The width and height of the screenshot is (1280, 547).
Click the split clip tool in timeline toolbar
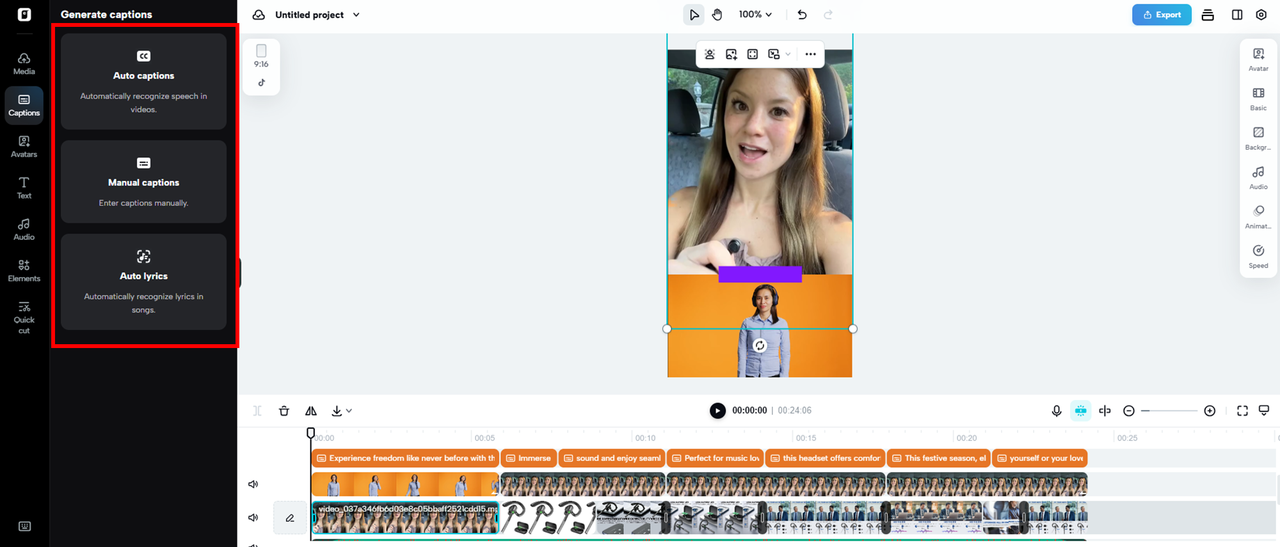258,411
